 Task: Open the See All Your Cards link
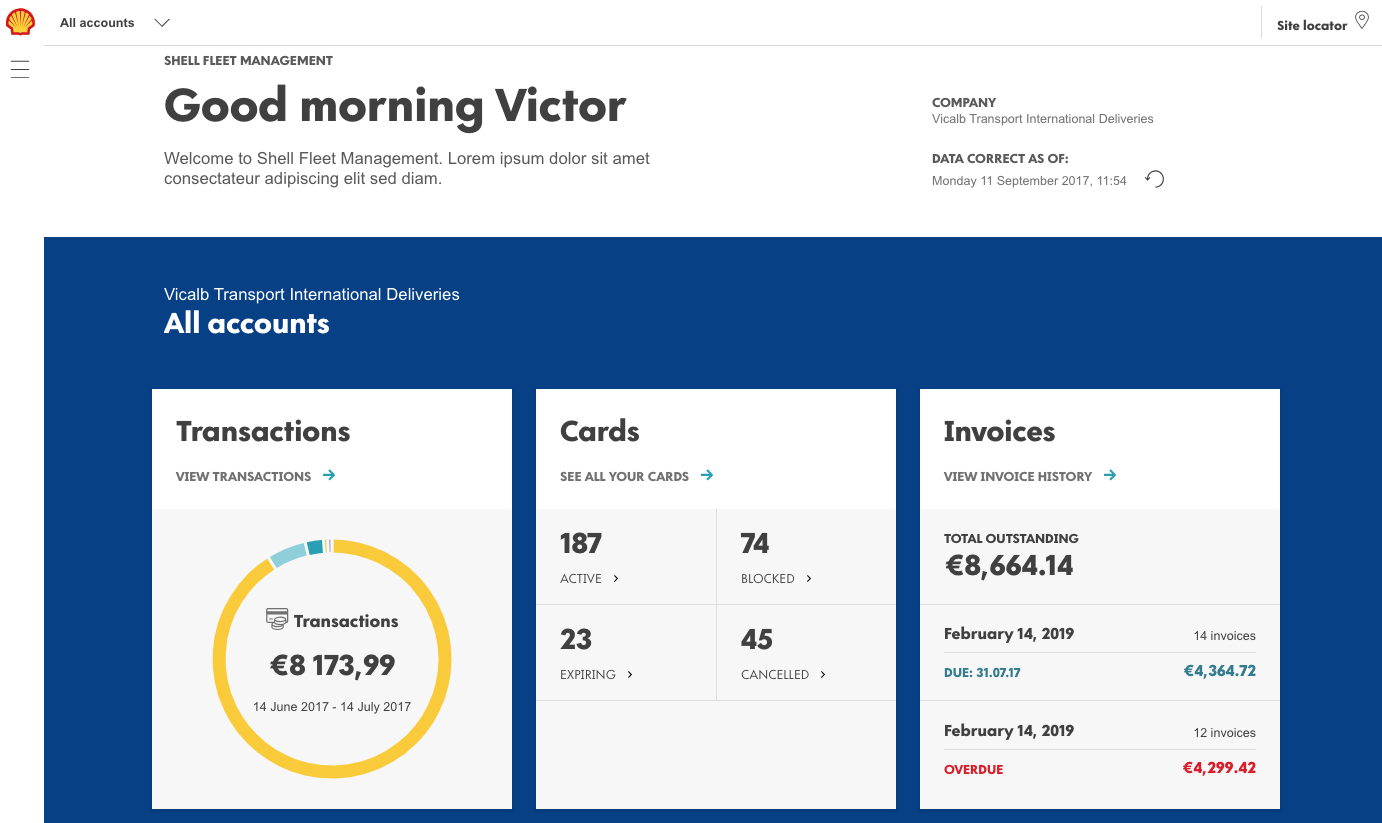[624, 476]
